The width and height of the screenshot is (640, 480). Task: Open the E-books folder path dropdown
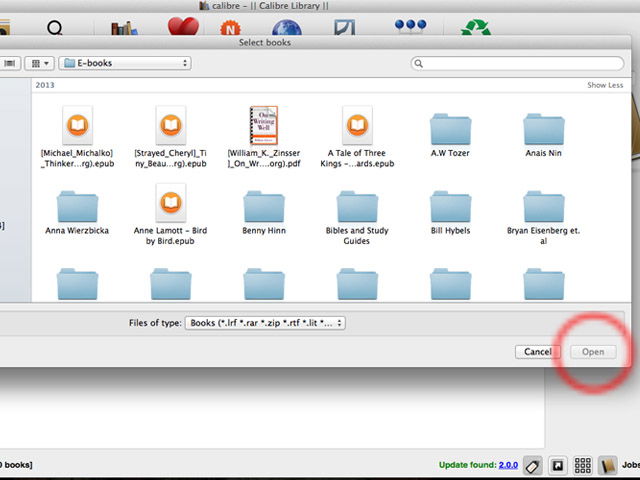click(125, 63)
